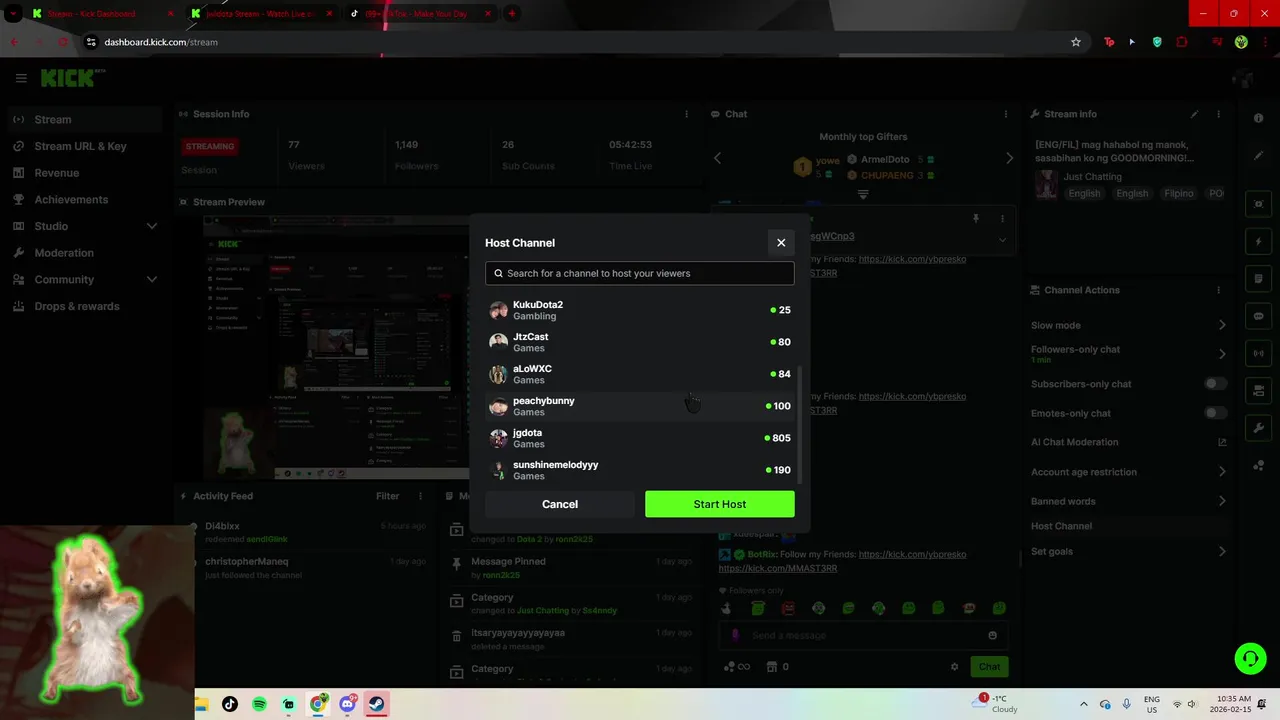Click Host Channel in Channel Actions
The image size is (1280, 720).
1061,526
